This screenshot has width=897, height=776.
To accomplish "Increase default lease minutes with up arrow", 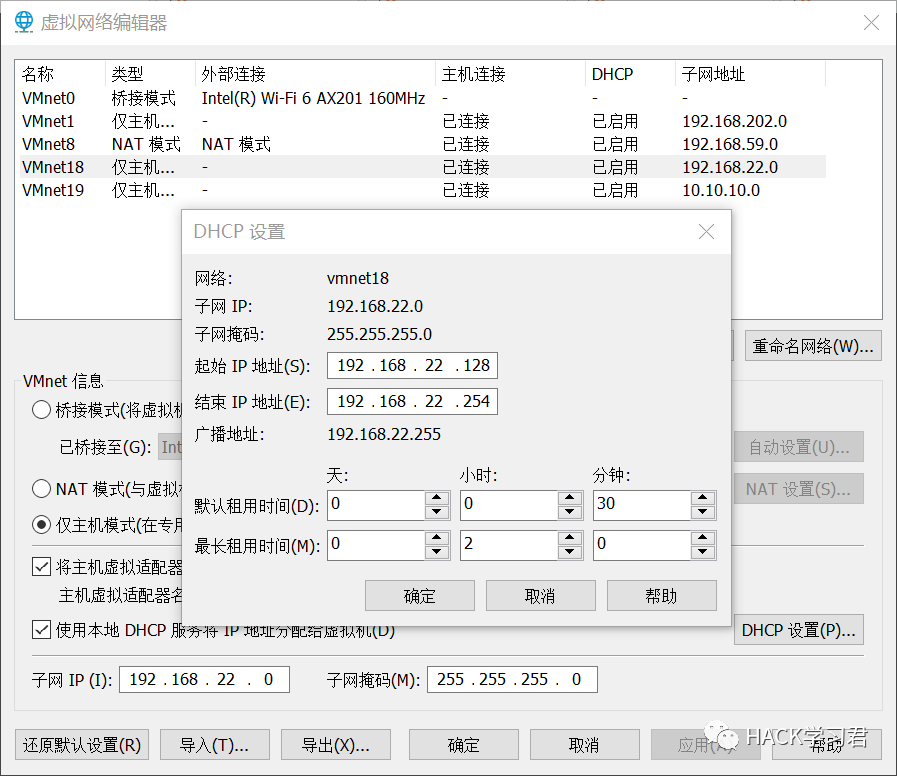I will click(704, 498).
